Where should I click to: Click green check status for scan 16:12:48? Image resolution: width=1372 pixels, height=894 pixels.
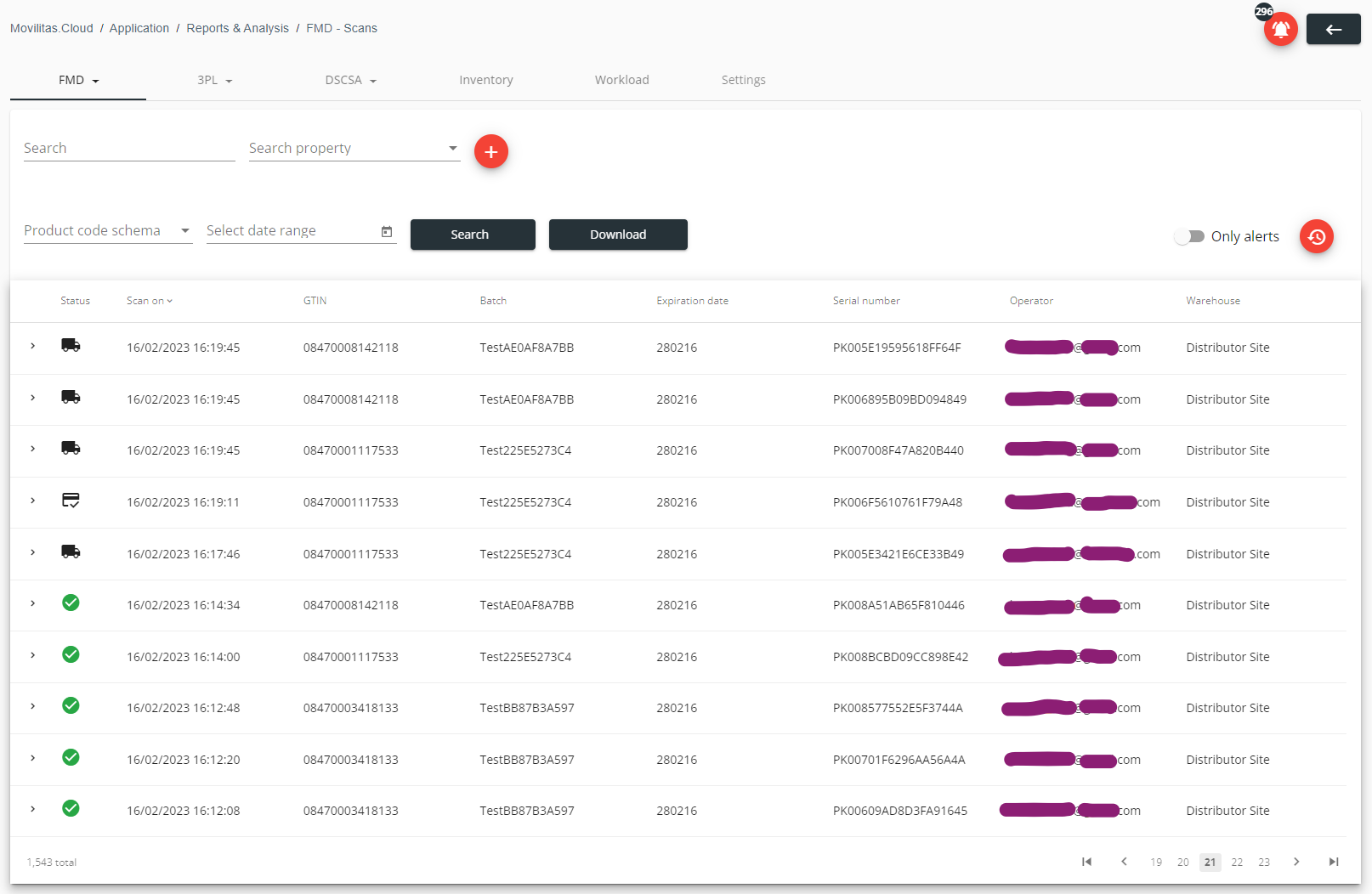tap(71, 705)
